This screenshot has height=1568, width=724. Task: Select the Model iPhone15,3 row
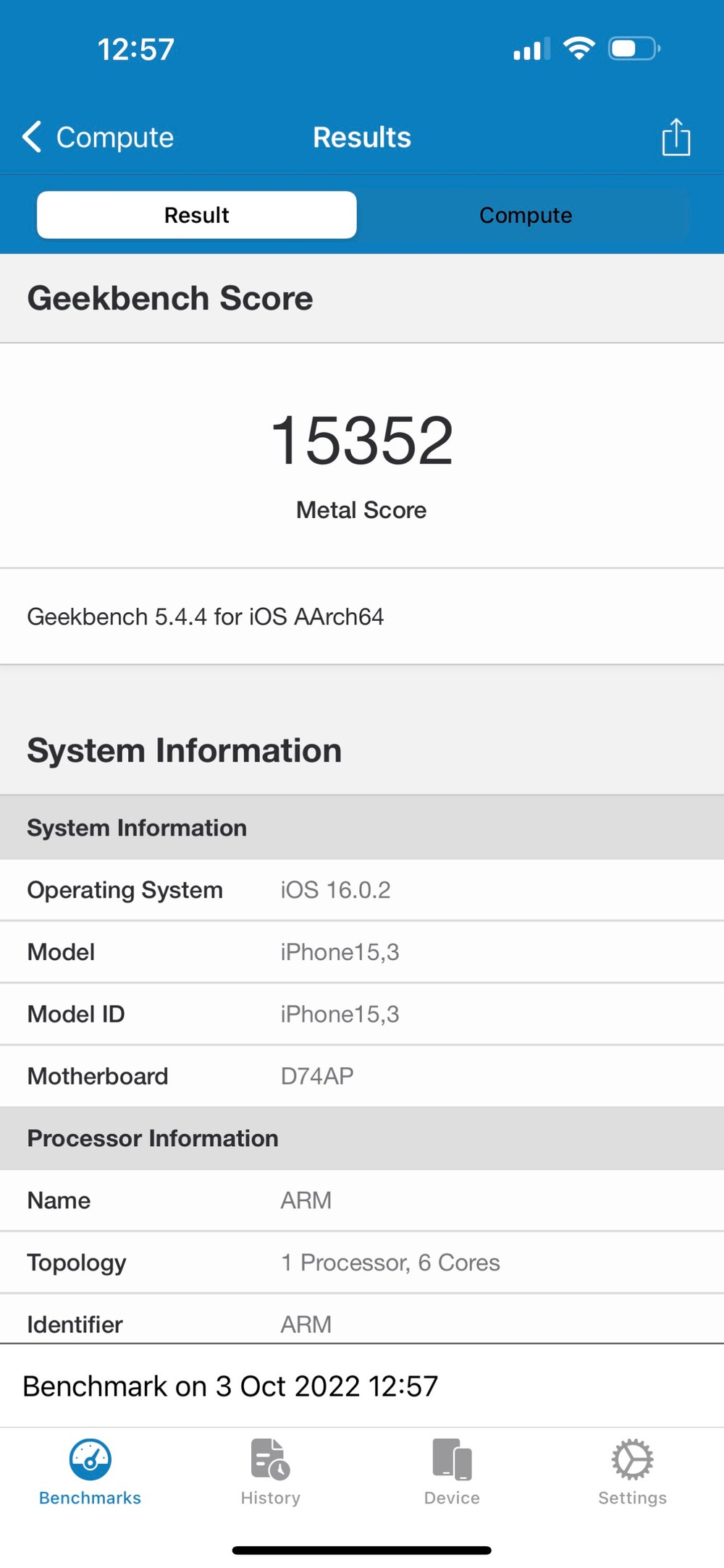(x=362, y=952)
